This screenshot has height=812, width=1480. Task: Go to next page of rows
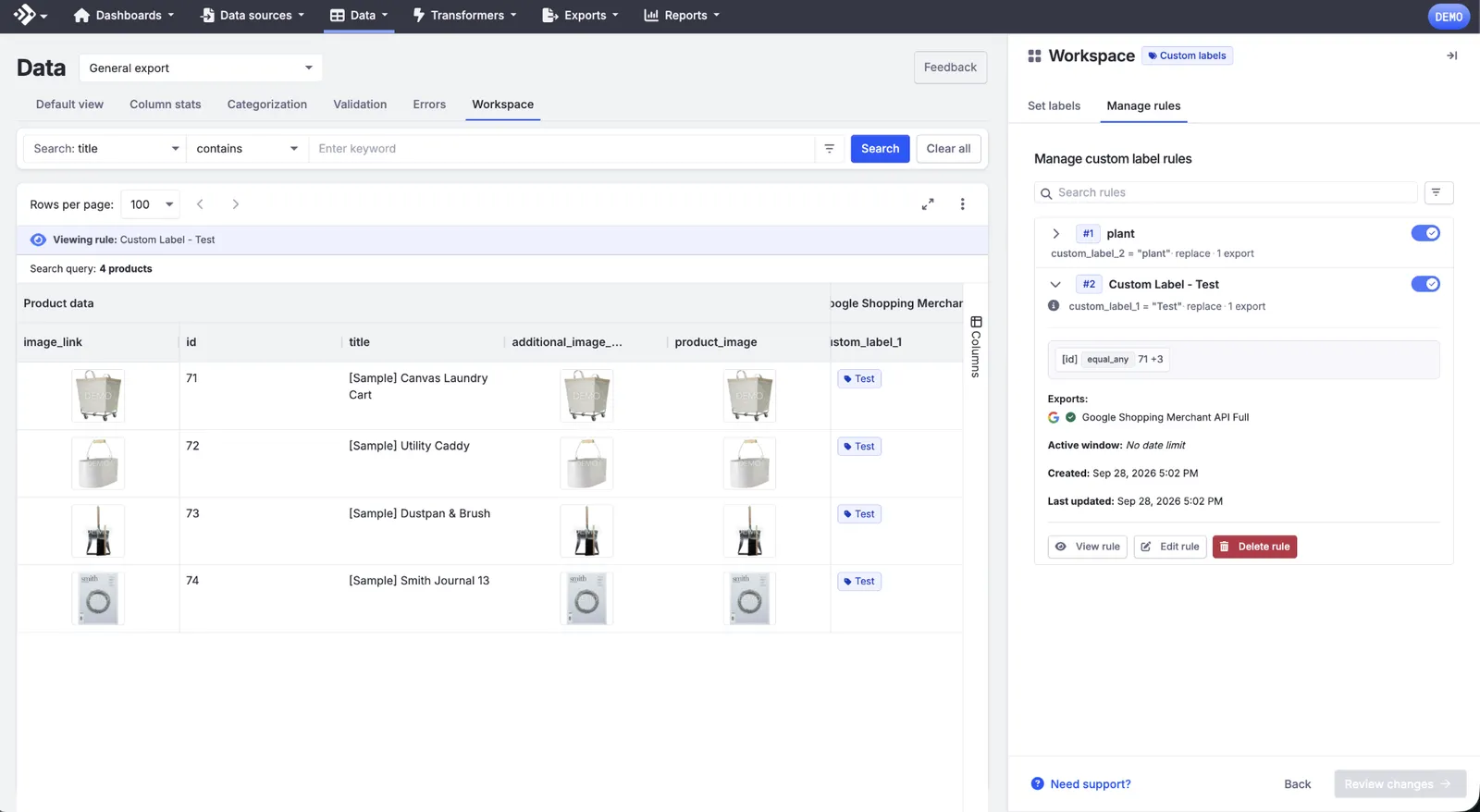point(236,204)
